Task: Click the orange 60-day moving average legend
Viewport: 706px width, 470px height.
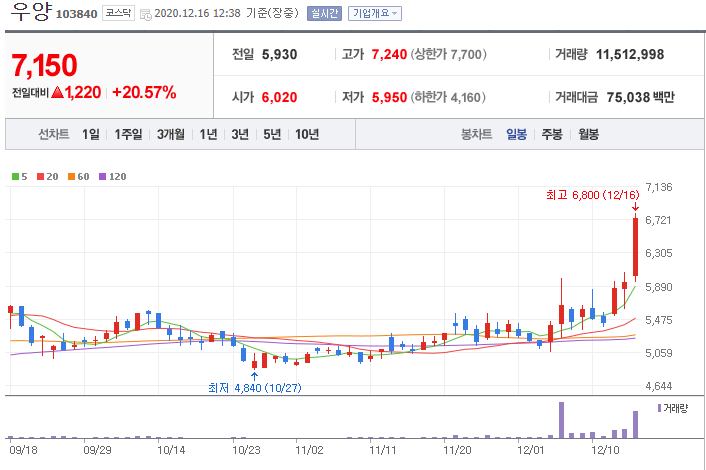Action: pyautogui.click(x=78, y=176)
